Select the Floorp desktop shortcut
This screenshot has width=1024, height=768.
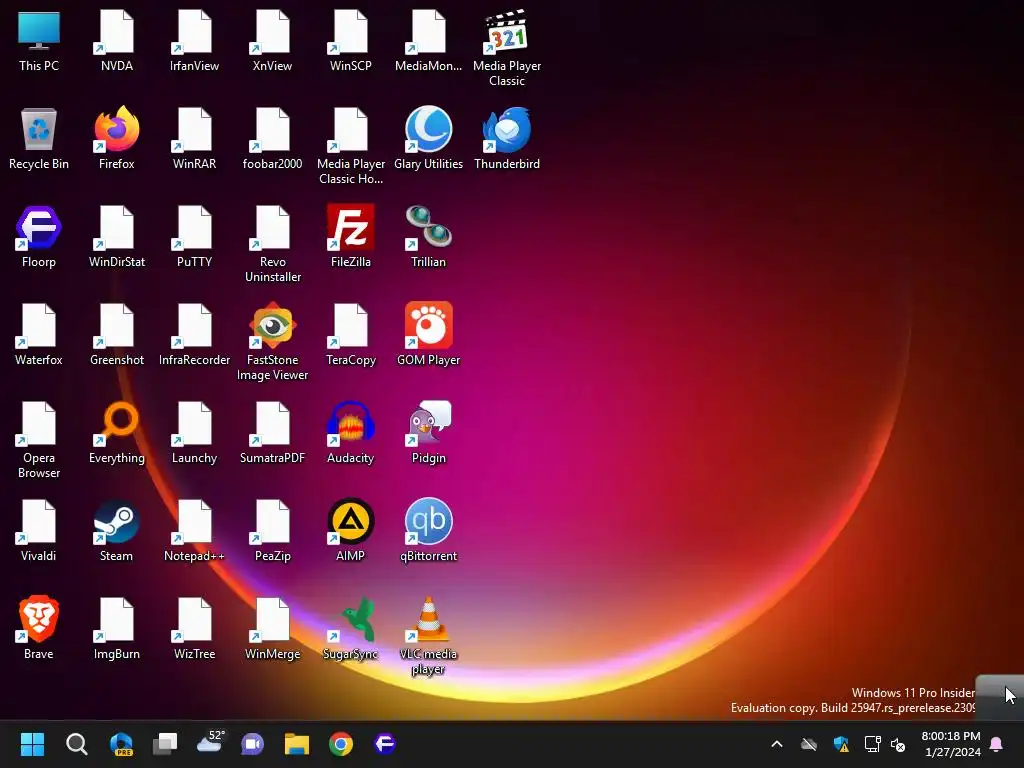(x=39, y=237)
